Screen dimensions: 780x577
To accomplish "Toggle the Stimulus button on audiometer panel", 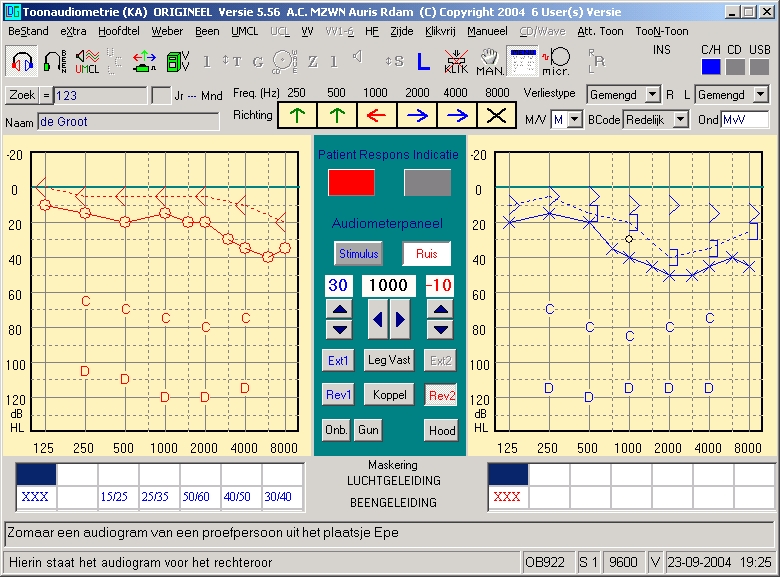I will tap(358, 254).
